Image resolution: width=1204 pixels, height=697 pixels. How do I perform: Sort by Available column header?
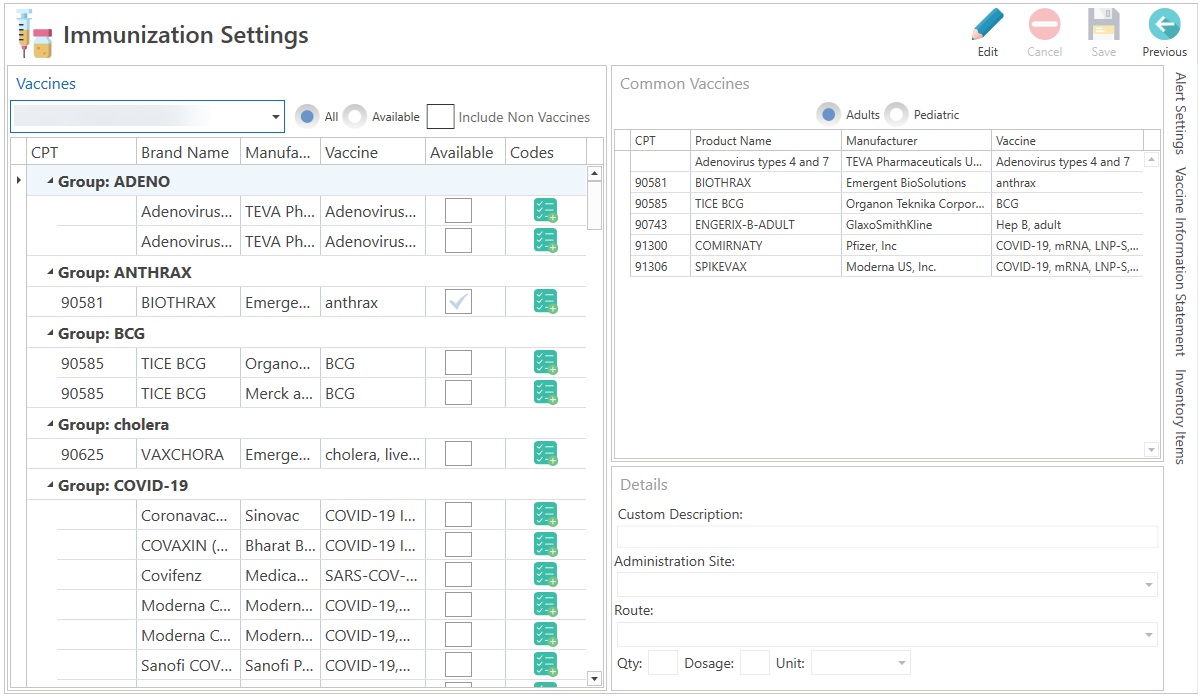465,152
